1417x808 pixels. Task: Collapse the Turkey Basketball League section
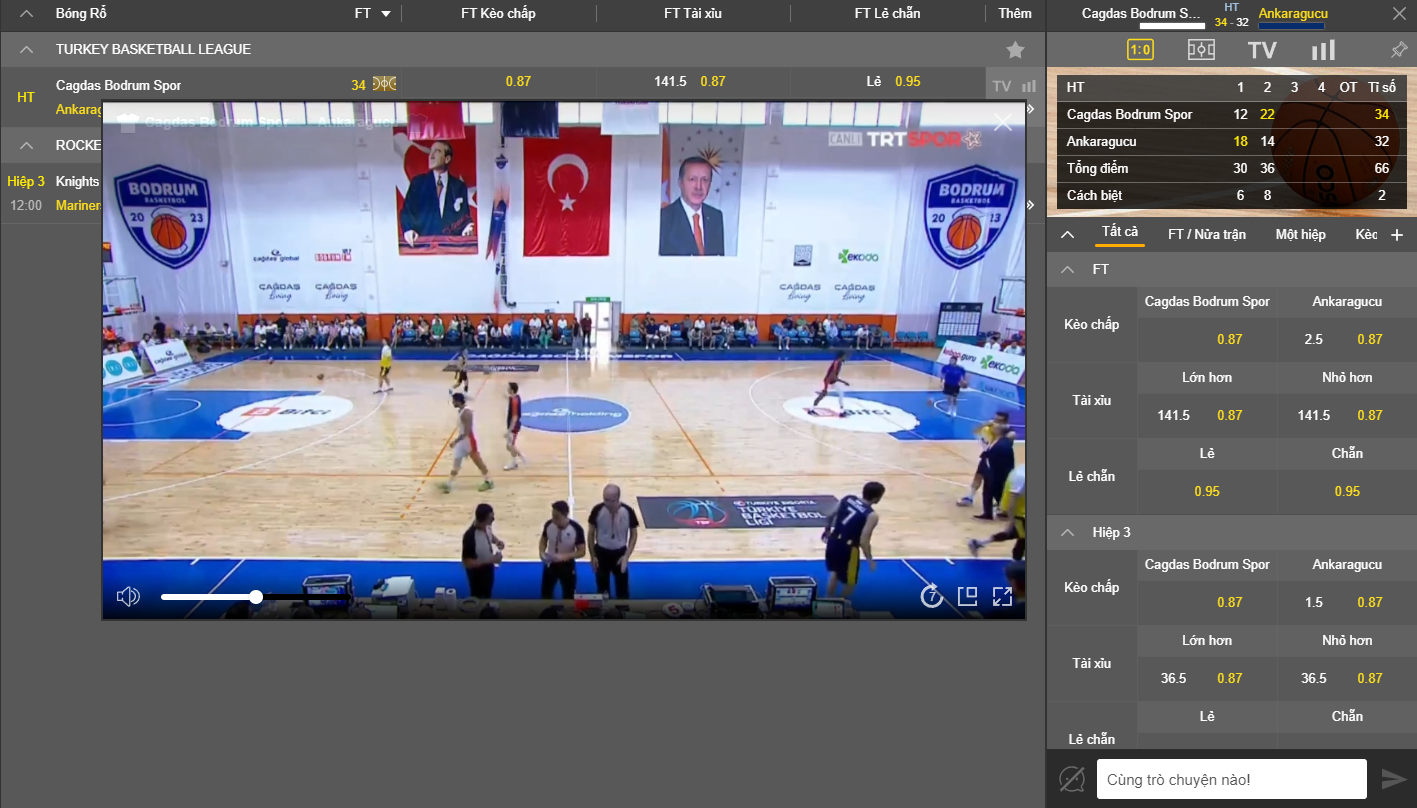point(27,50)
